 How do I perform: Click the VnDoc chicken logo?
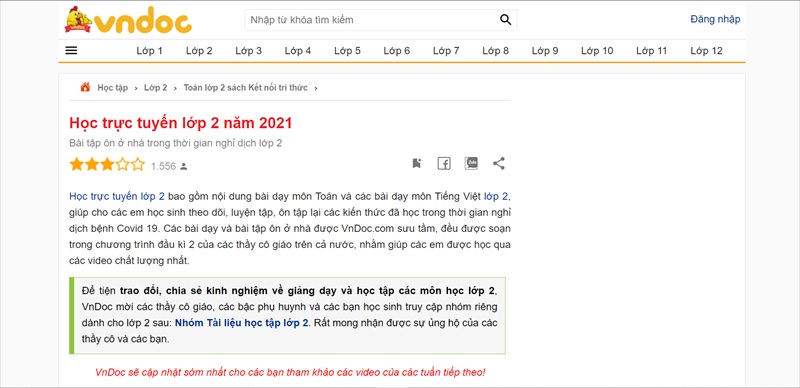tap(128, 20)
